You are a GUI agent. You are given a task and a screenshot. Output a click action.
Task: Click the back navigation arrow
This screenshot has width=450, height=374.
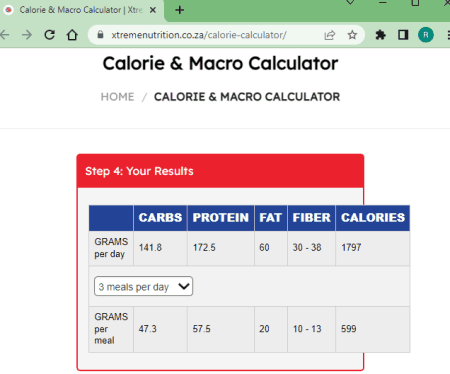pos(4,35)
